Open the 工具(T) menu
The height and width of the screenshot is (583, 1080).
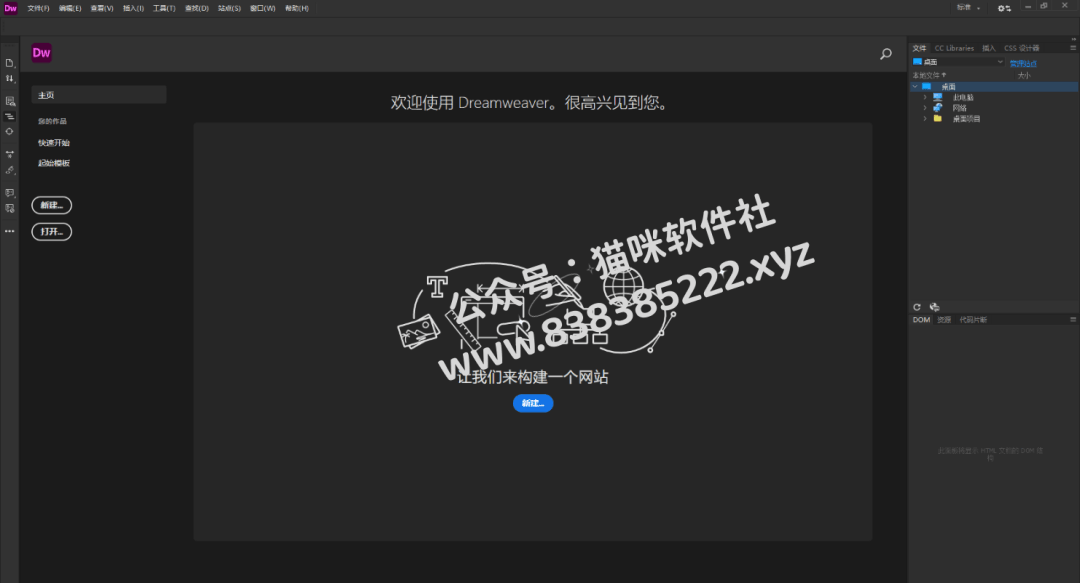pos(164,8)
